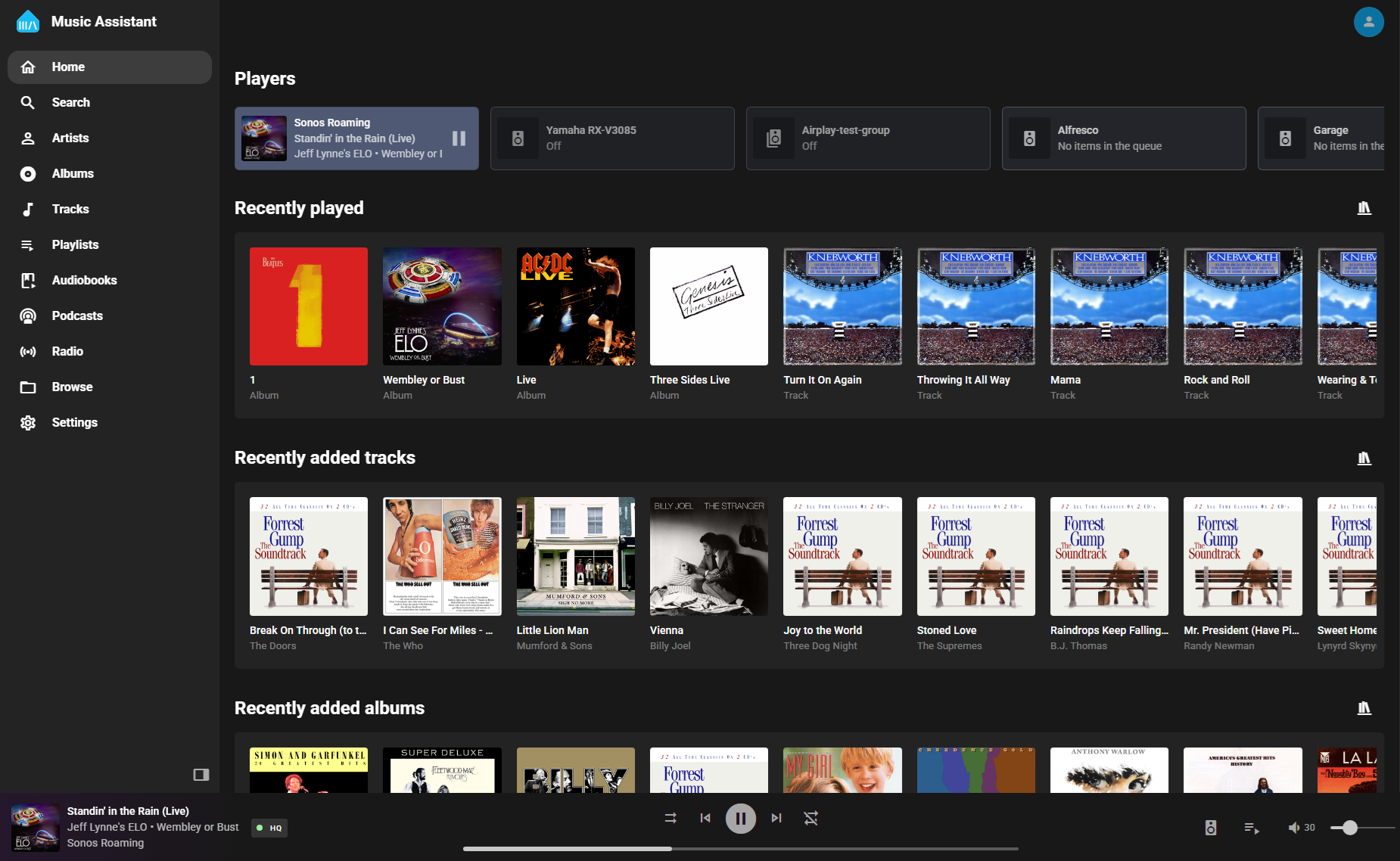Open the Home page in sidebar

[110, 67]
